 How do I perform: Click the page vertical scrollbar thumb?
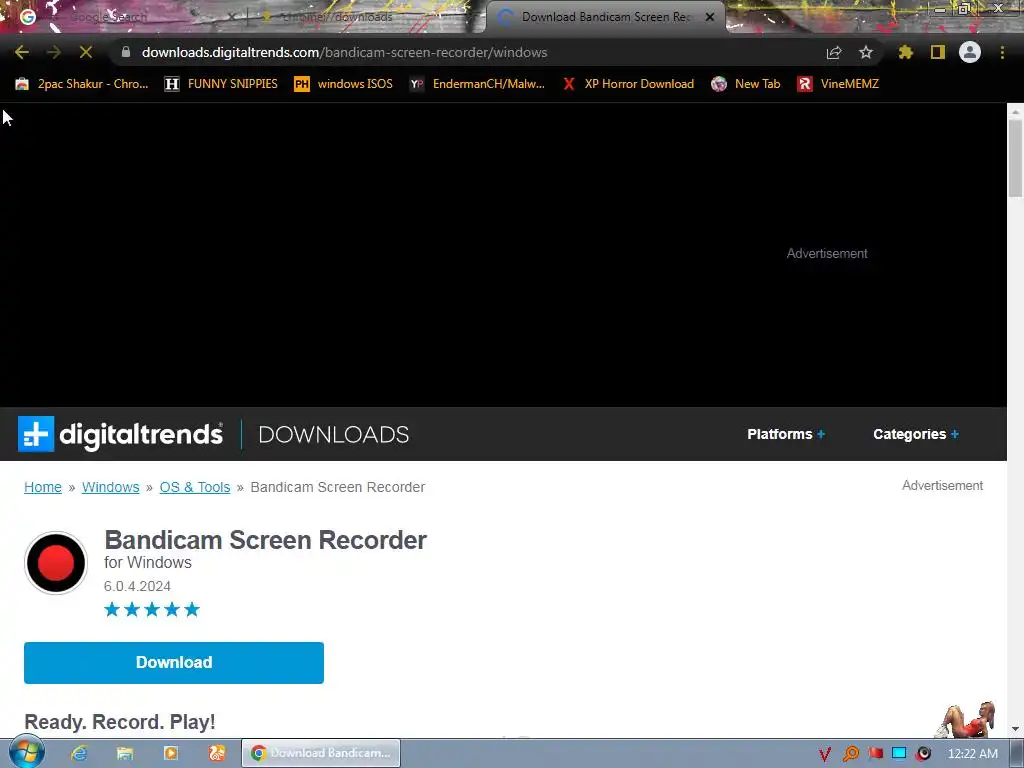click(x=1015, y=157)
